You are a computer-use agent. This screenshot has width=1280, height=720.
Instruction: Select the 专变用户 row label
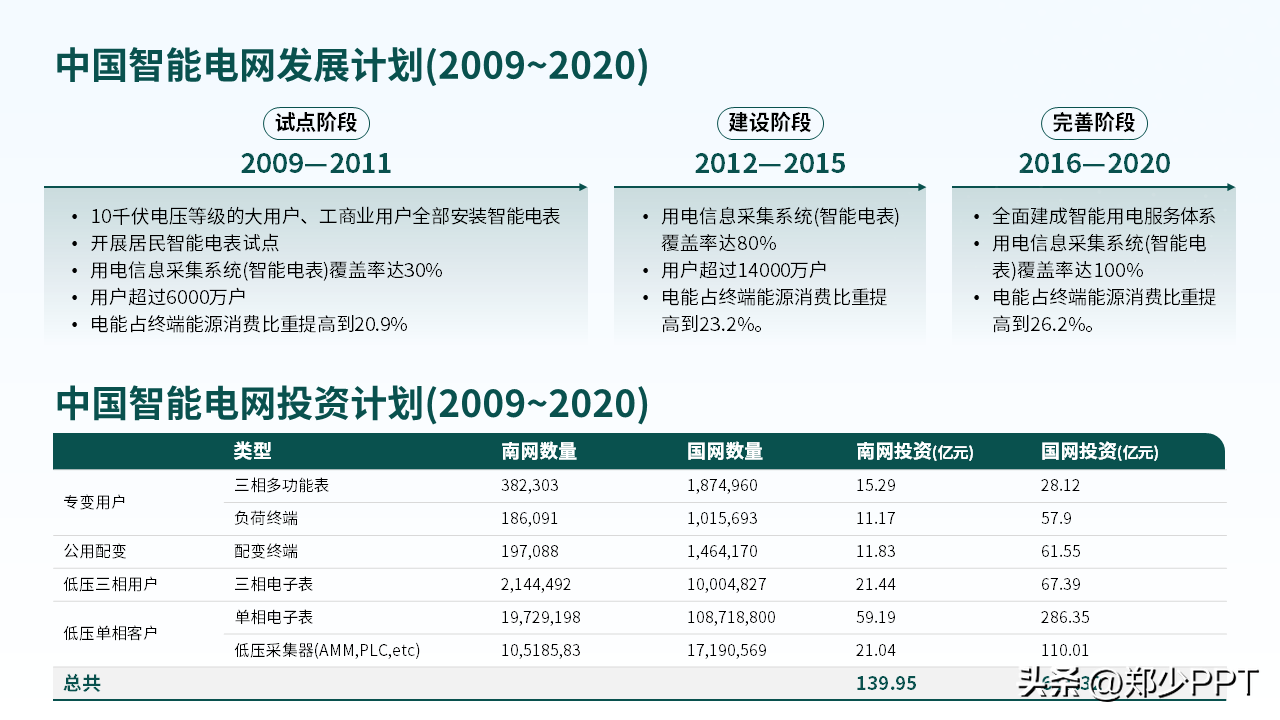[x=95, y=502]
